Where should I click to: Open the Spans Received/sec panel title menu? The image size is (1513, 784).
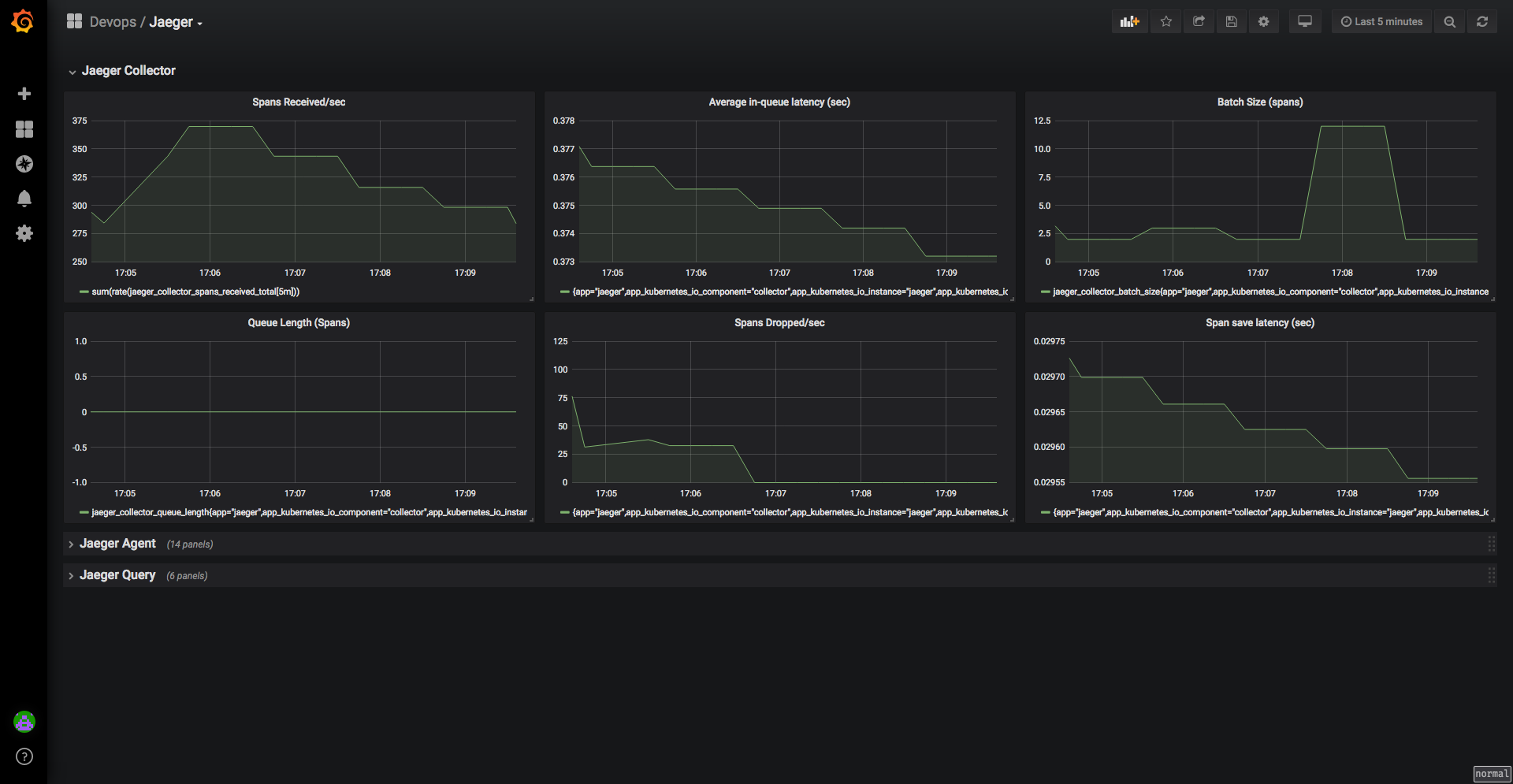pyautogui.click(x=299, y=102)
